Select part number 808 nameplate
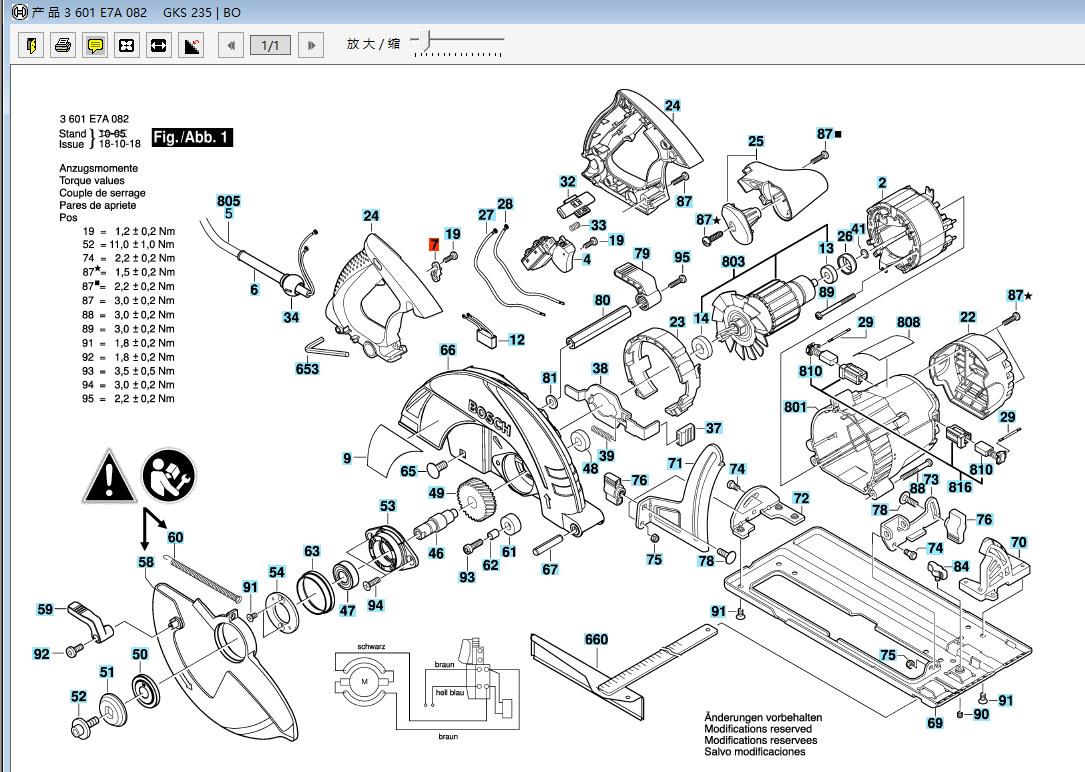This screenshot has height=772, width=1085. [909, 322]
